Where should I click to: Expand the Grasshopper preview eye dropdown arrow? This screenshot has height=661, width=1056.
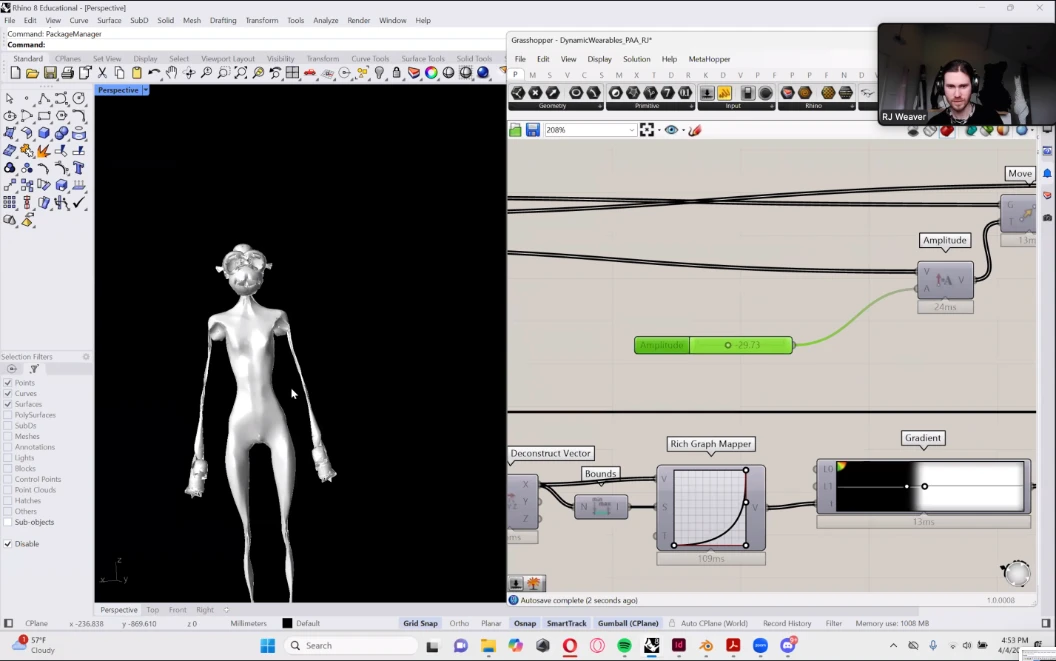[682, 130]
